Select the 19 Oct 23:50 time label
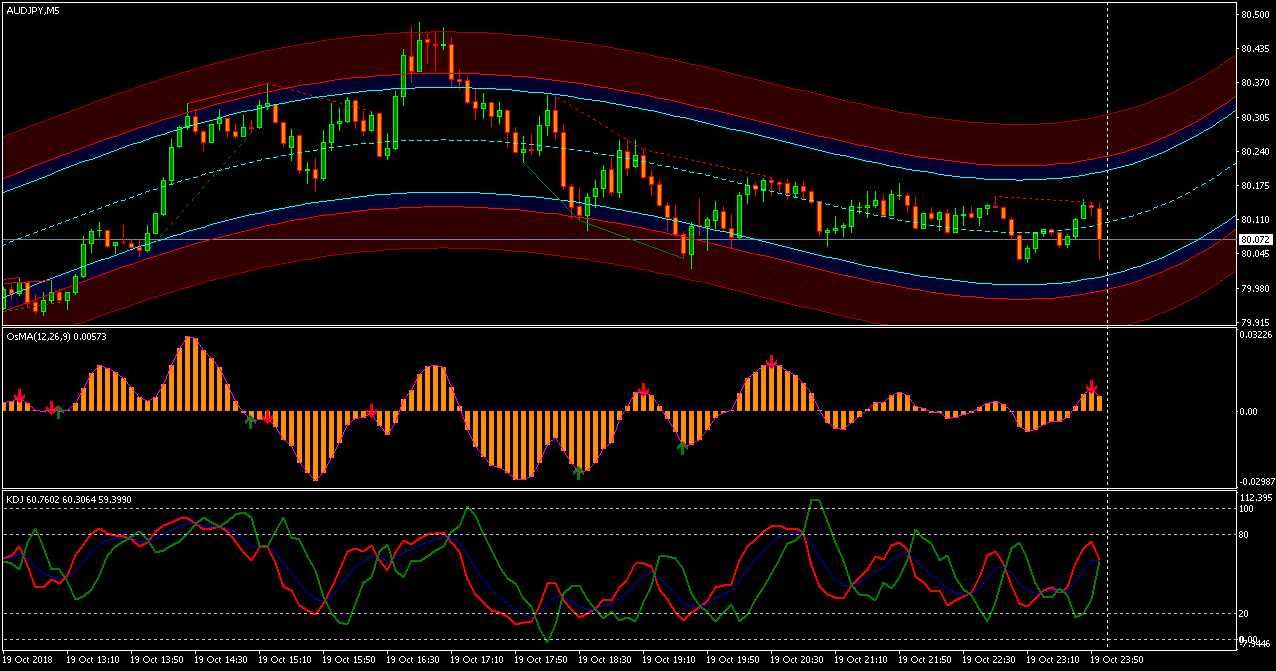Viewport: 1276px width, 671px height. point(1117,660)
